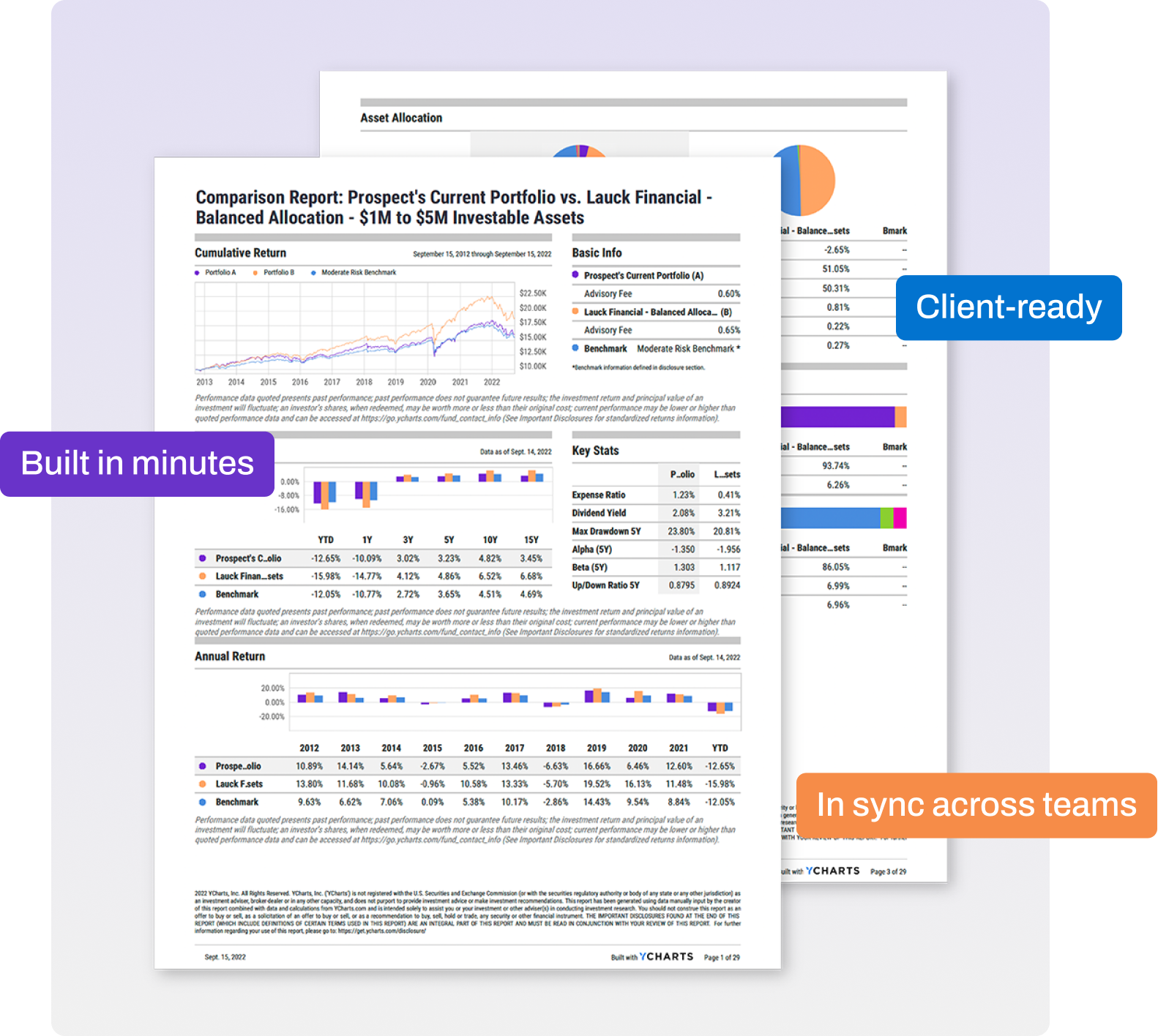Click the "Alpha (5Y)" row label
Screen dimensions: 1158x1036
(x=591, y=549)
